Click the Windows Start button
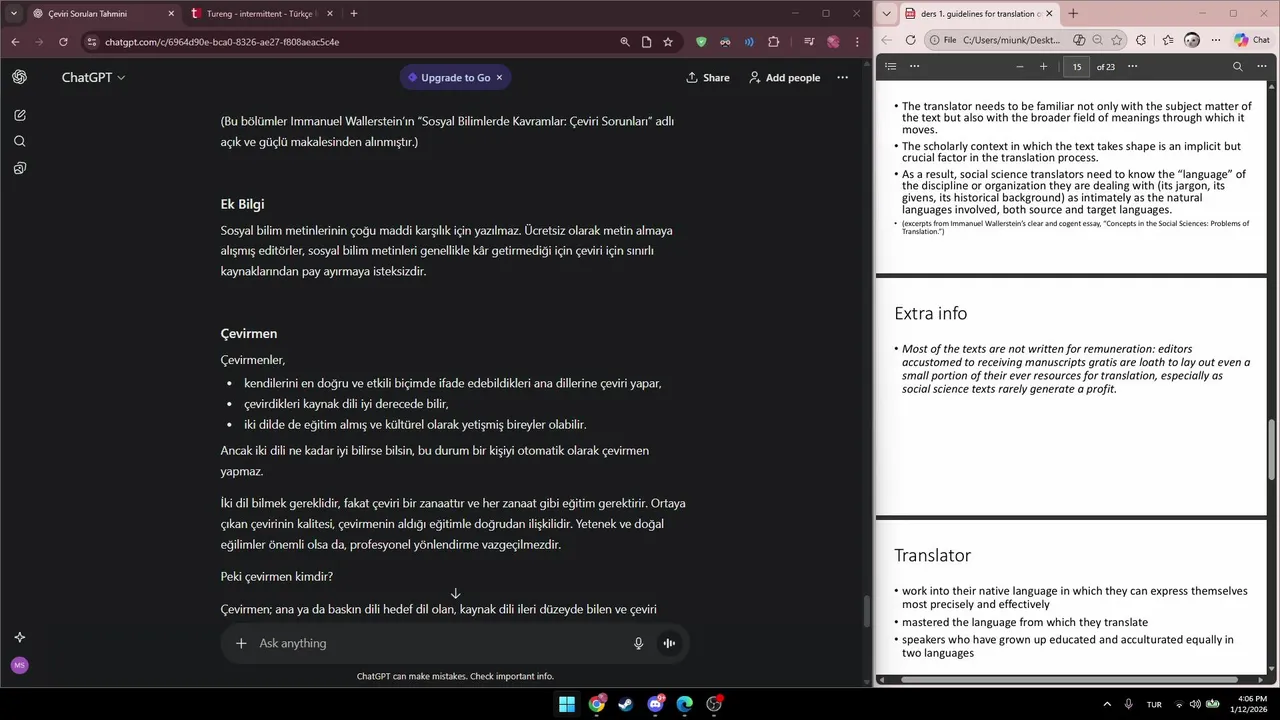This screenshot has width=1280, height=720. tap(567, 704)
